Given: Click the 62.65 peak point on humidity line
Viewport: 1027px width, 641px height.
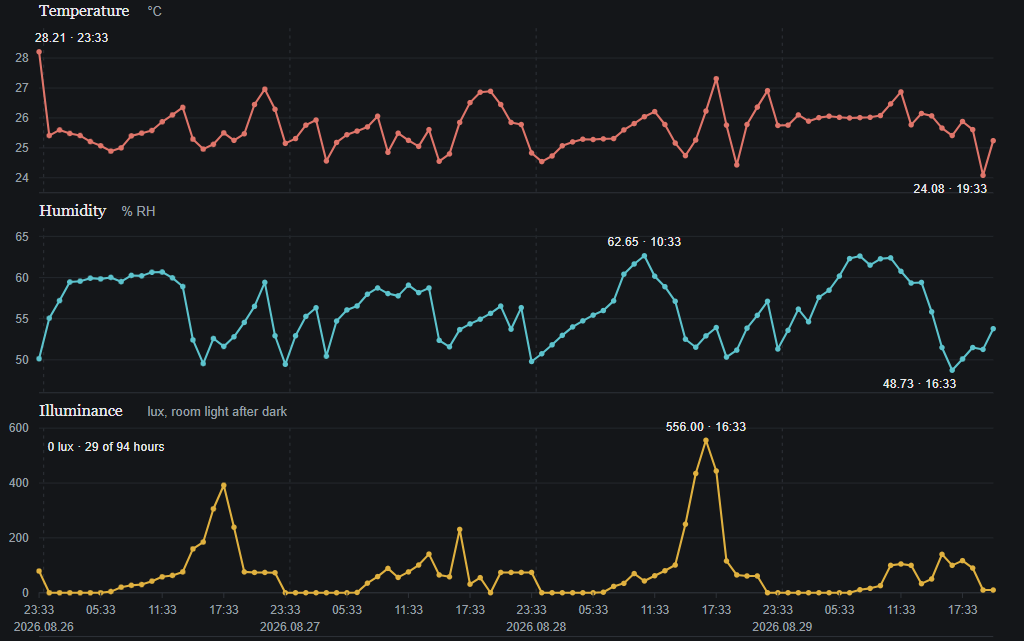Looking at the screenshot, I should 644,256.
